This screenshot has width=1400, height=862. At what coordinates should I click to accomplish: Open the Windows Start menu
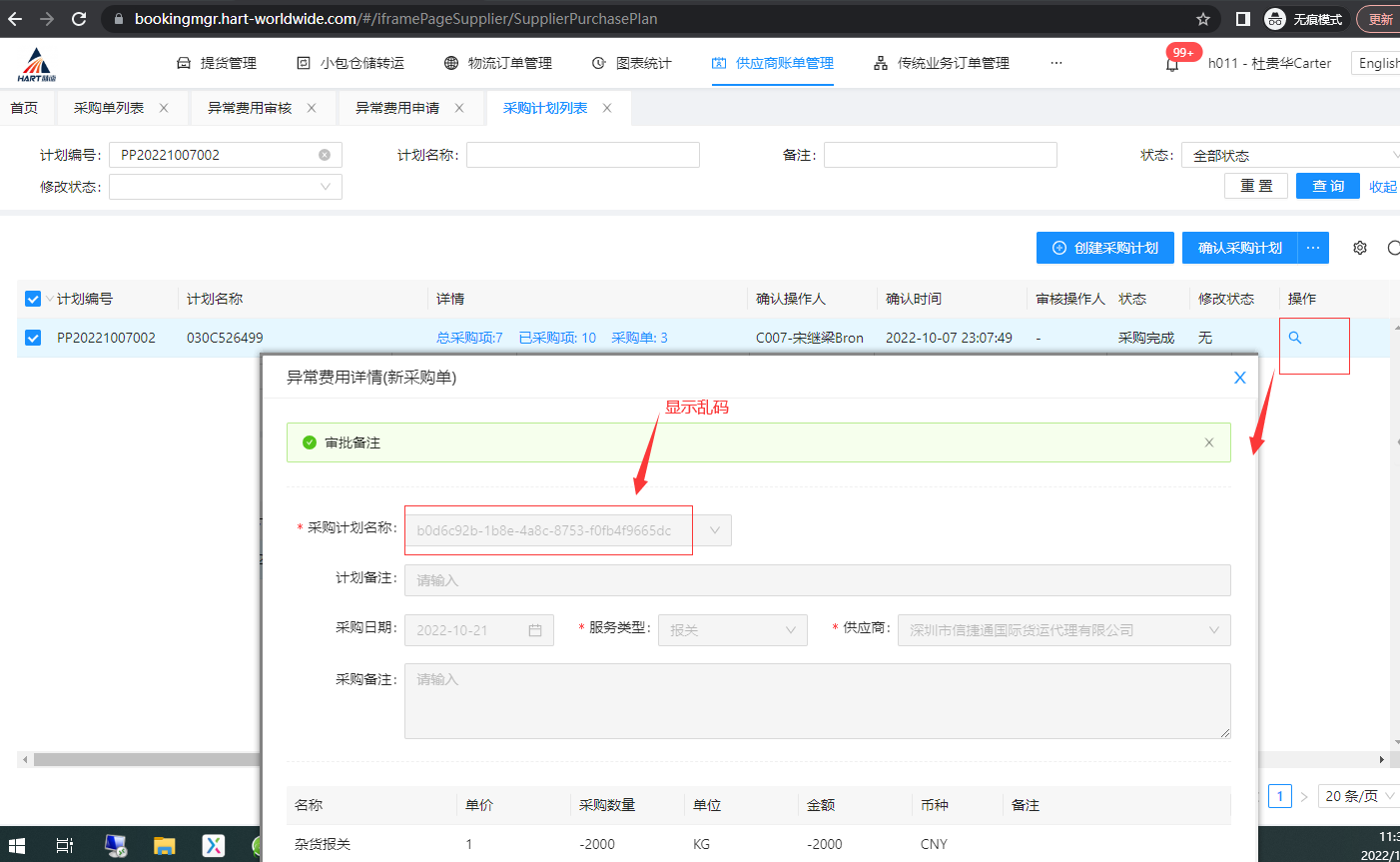[x=16, y=845]
